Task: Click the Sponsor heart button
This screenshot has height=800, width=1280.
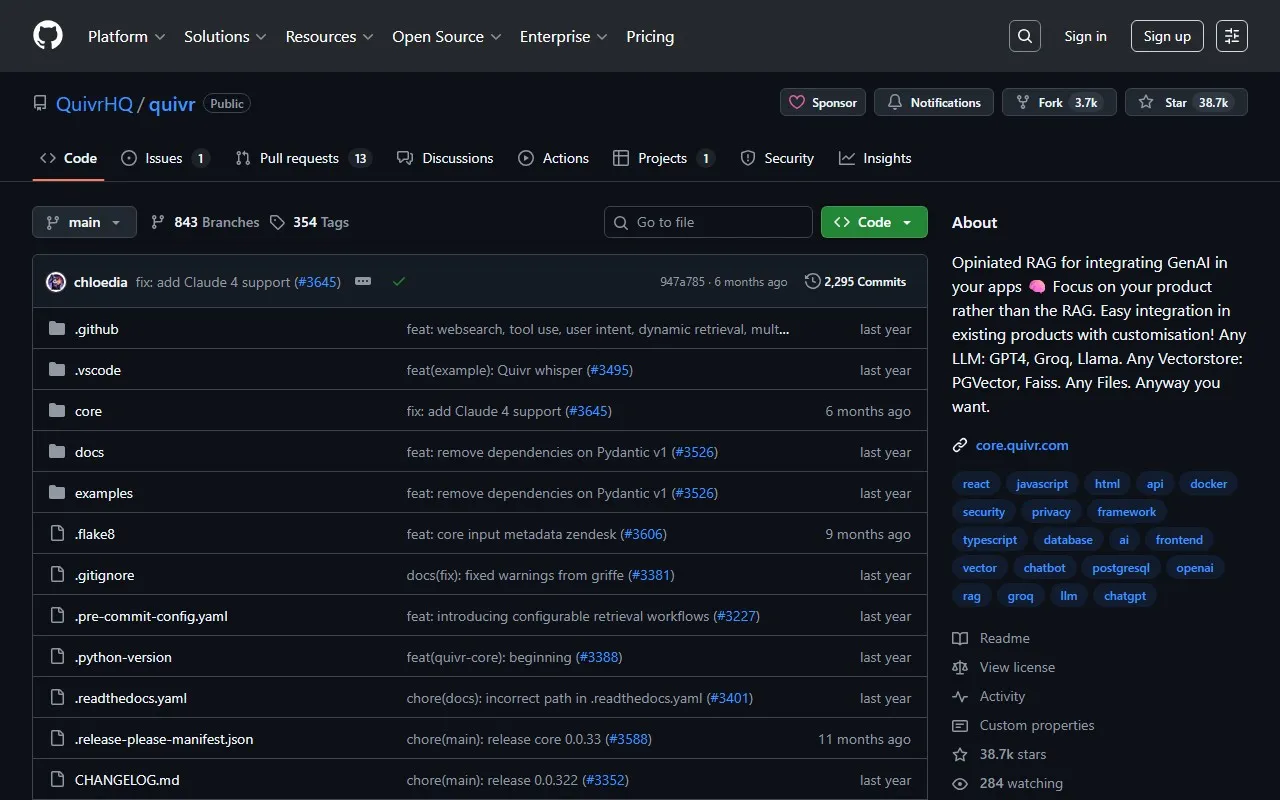Action: 823,102
